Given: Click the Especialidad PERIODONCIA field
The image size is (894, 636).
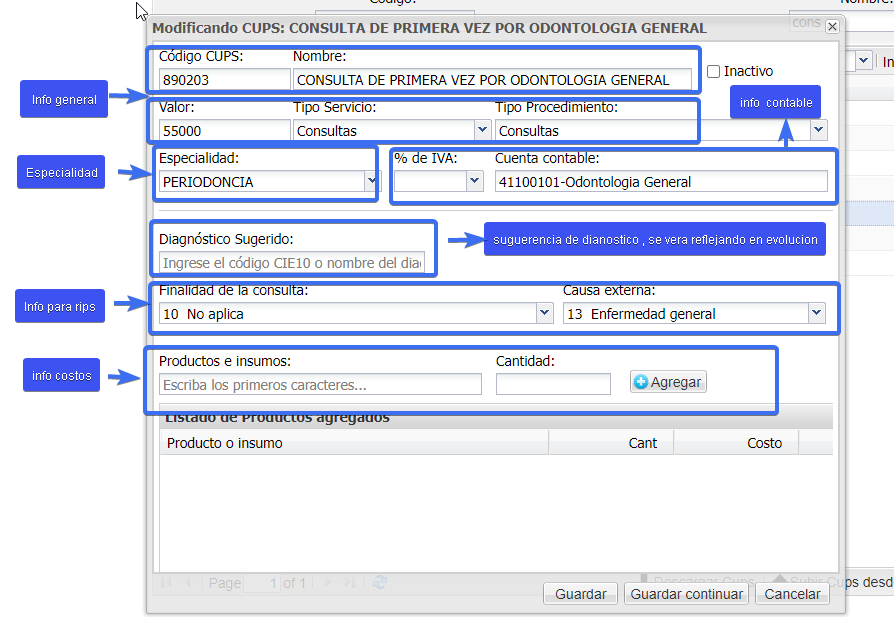Looking at the screenshot, I should tap(262, 182).
